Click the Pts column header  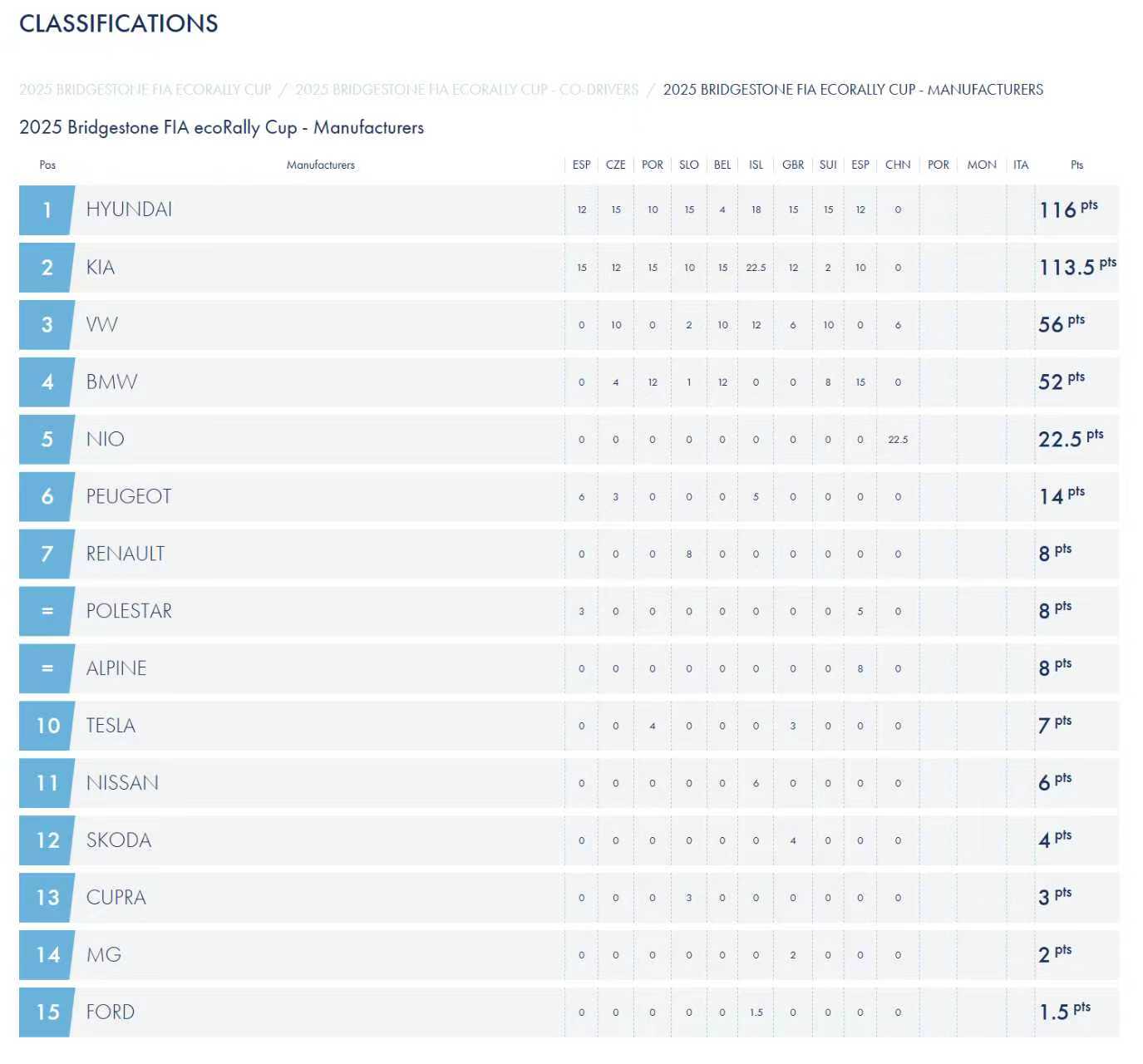point(1076,165)
